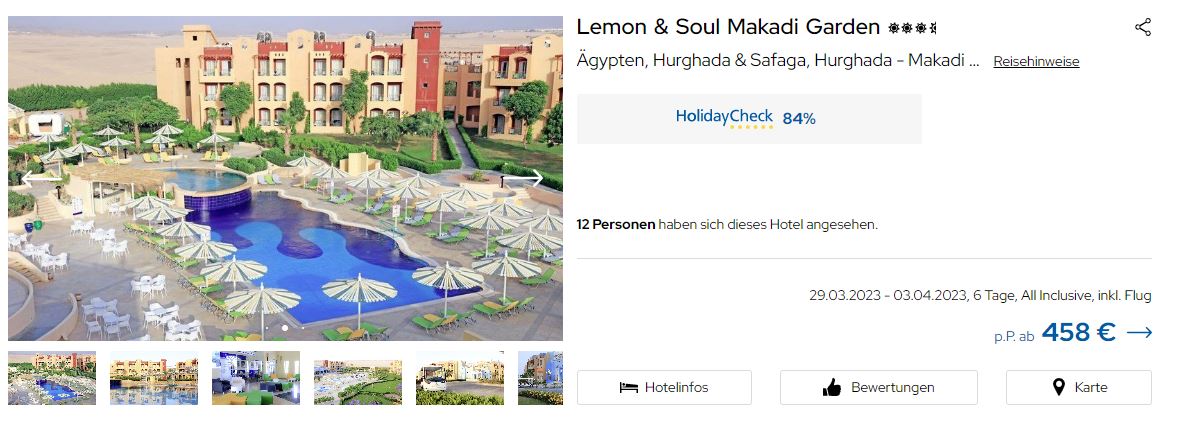Open the Reisehinweise link
The height and width of the screenshot is (421, 1189).
[x=1036, y=62]
